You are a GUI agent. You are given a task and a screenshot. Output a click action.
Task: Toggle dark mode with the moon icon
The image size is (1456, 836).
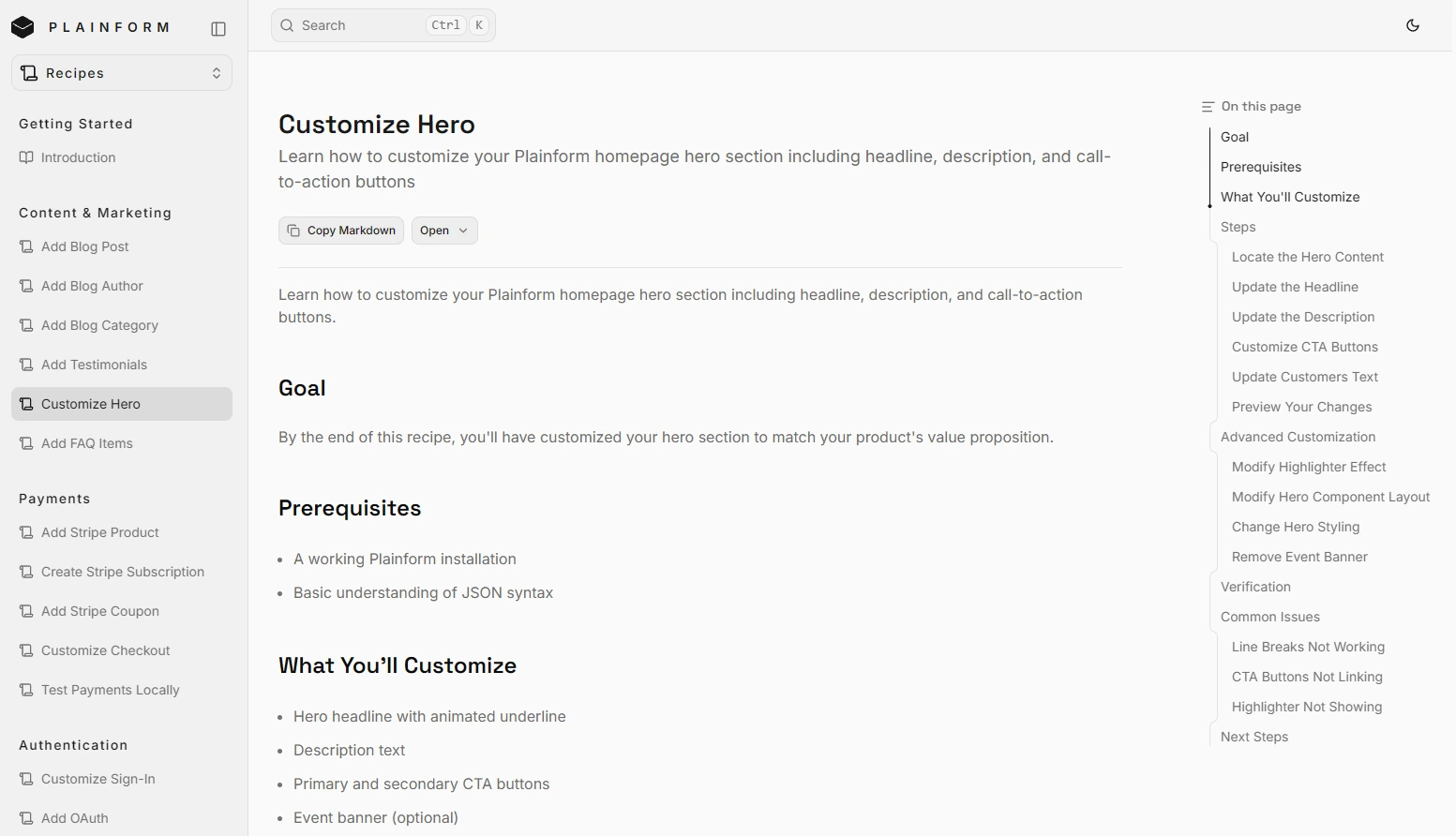[1413, 25]
